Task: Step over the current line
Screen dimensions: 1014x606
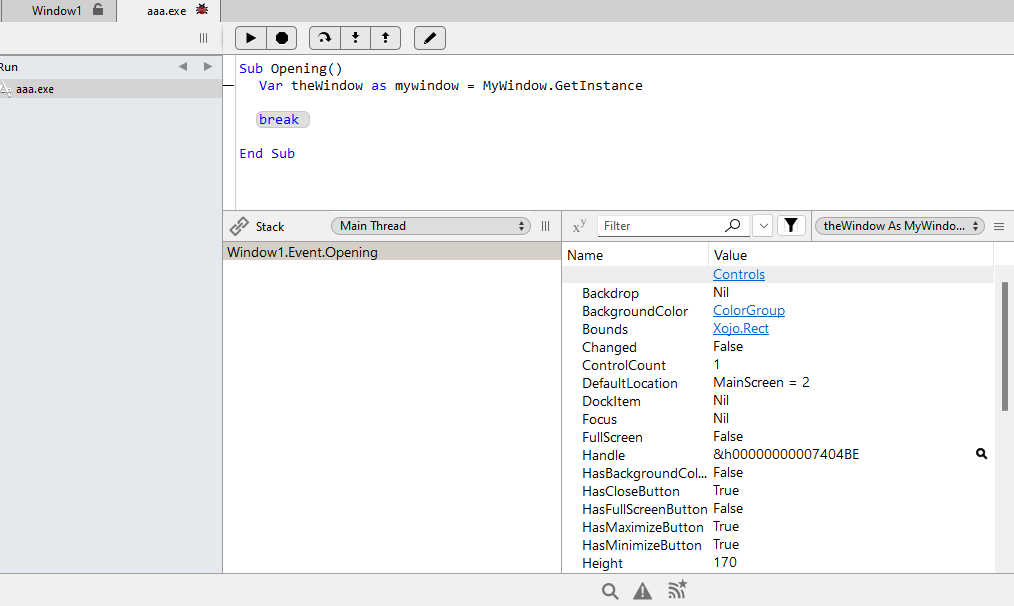Action: 325,38
